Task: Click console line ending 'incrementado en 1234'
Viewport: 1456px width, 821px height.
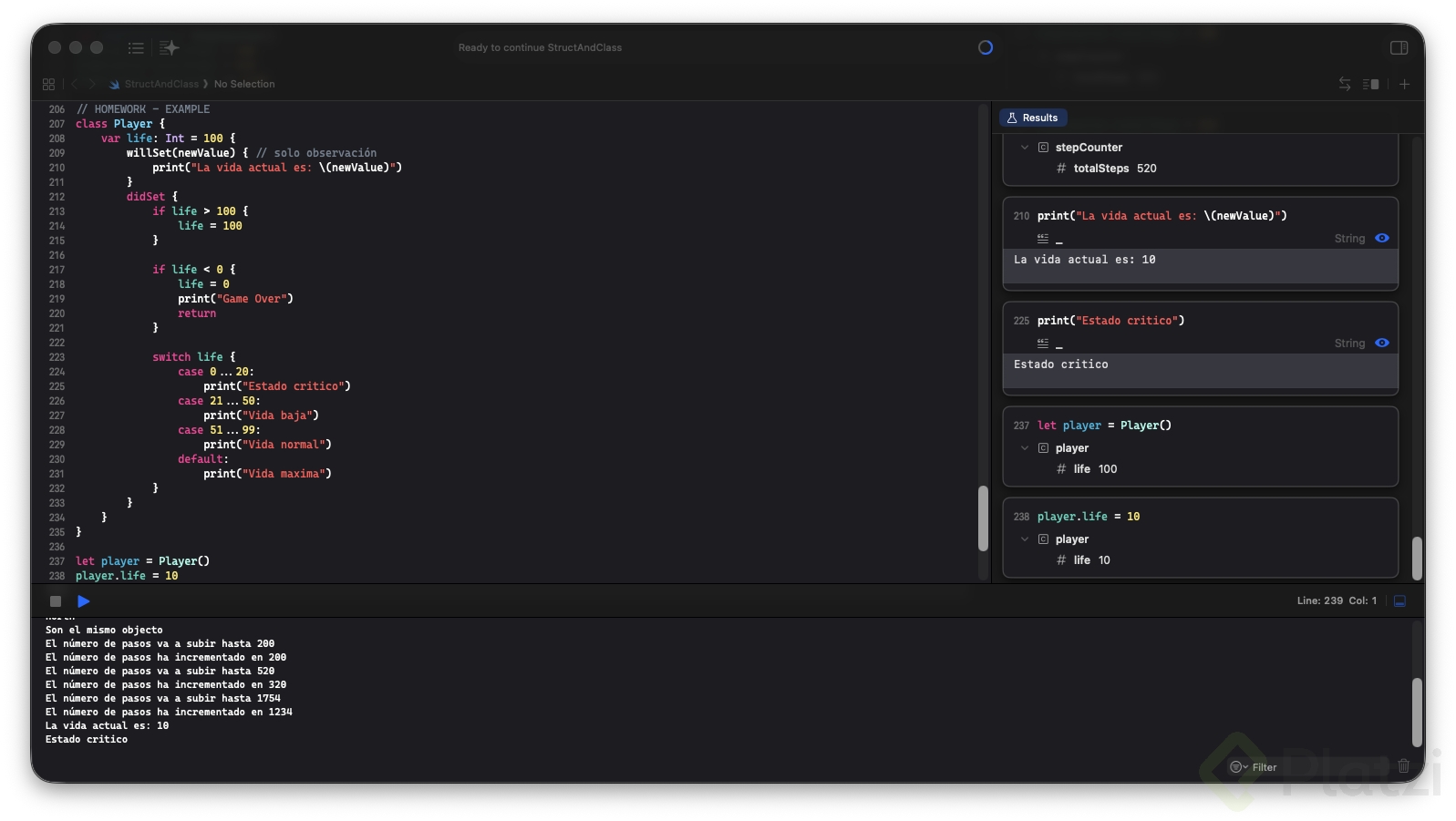Action: pos(169,712)
